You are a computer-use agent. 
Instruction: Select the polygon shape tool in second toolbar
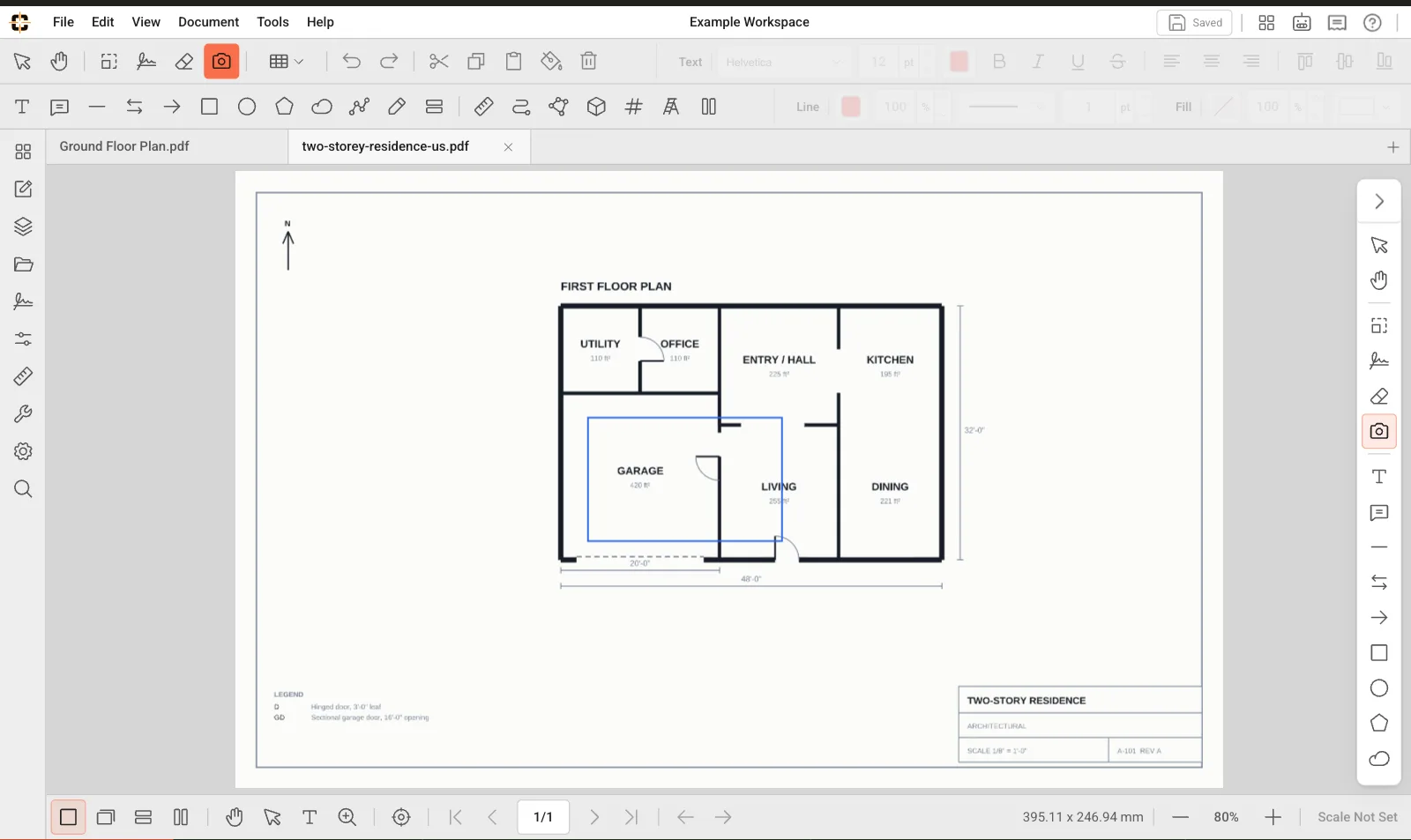(284, 107)
